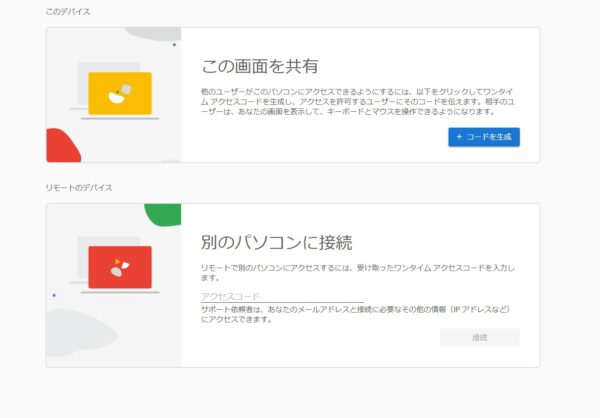Click the small green dot above yellow laptop
600x418 pixels.
point(174,44)
